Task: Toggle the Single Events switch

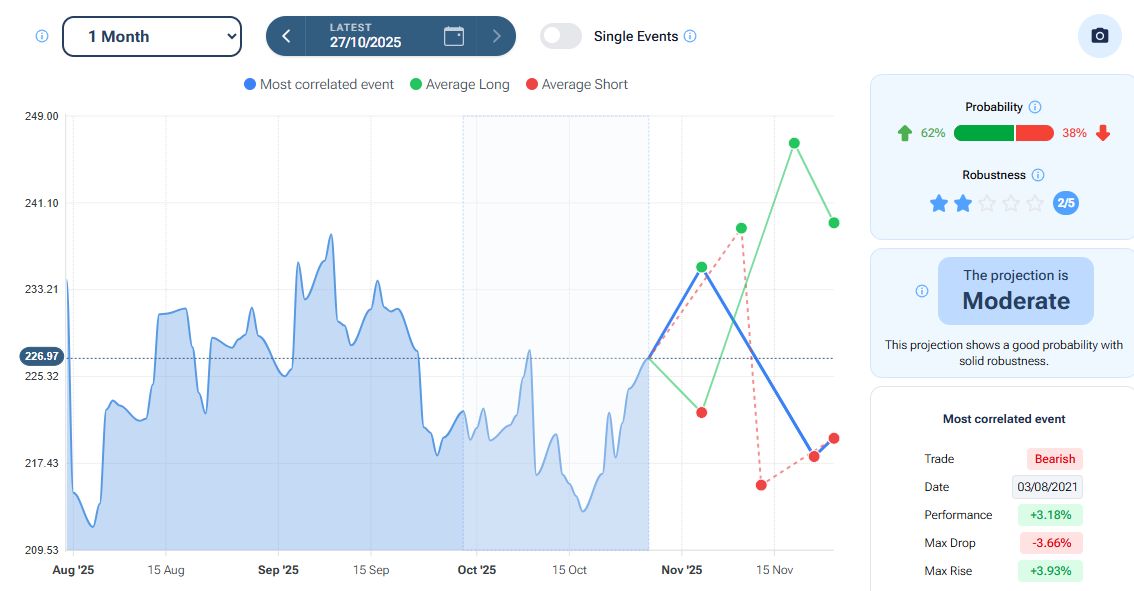Action: tap(561, 36)
